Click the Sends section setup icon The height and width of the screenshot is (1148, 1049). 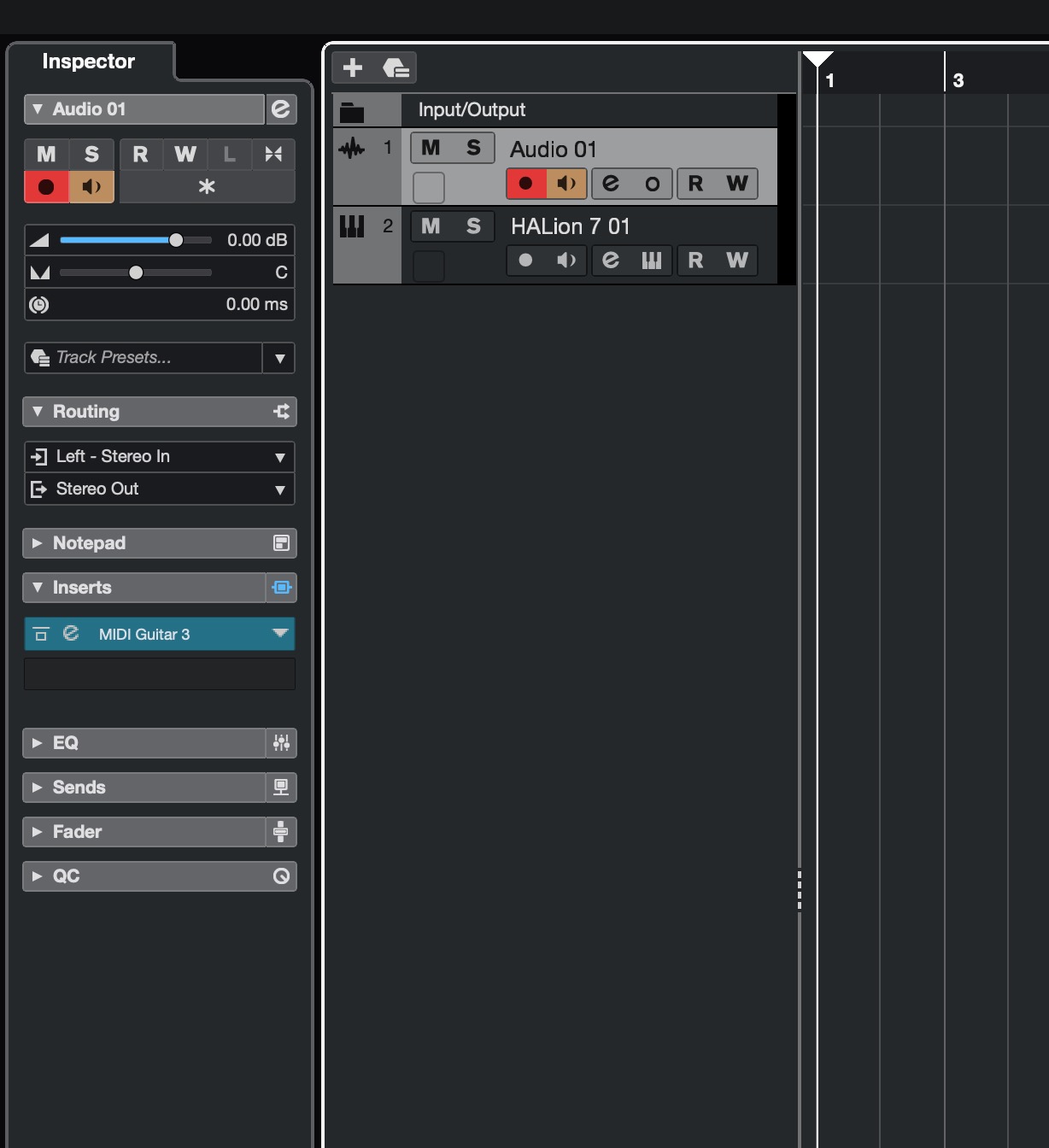(x=281, y=788)
